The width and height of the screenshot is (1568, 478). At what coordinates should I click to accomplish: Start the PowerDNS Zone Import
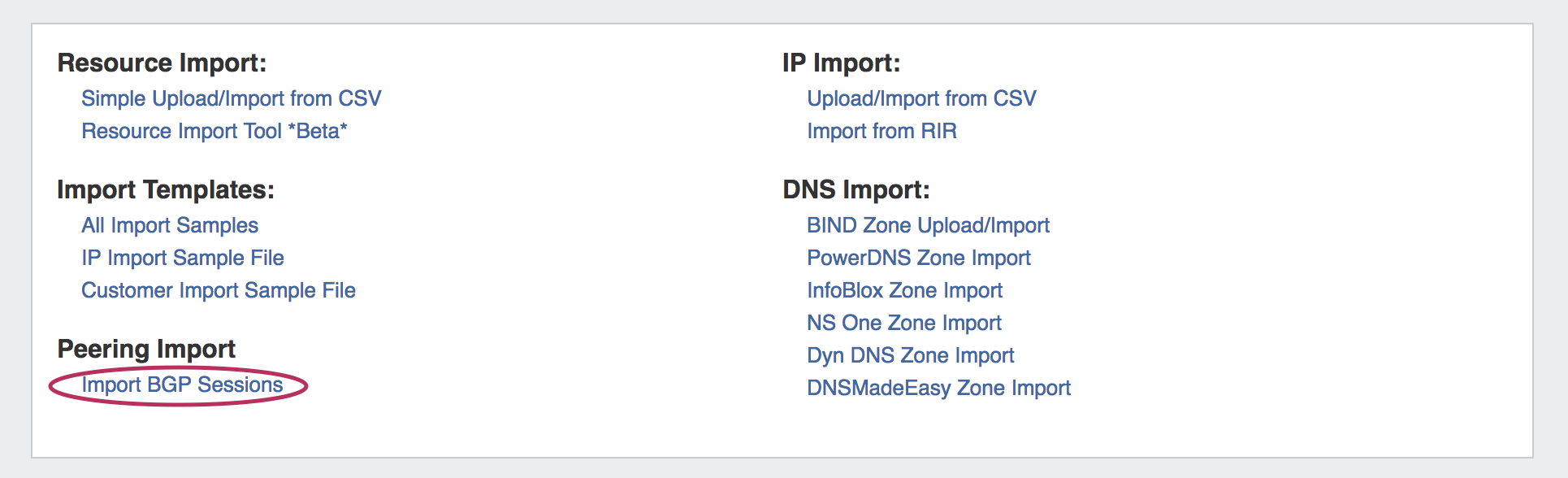(x=918, y=258)
